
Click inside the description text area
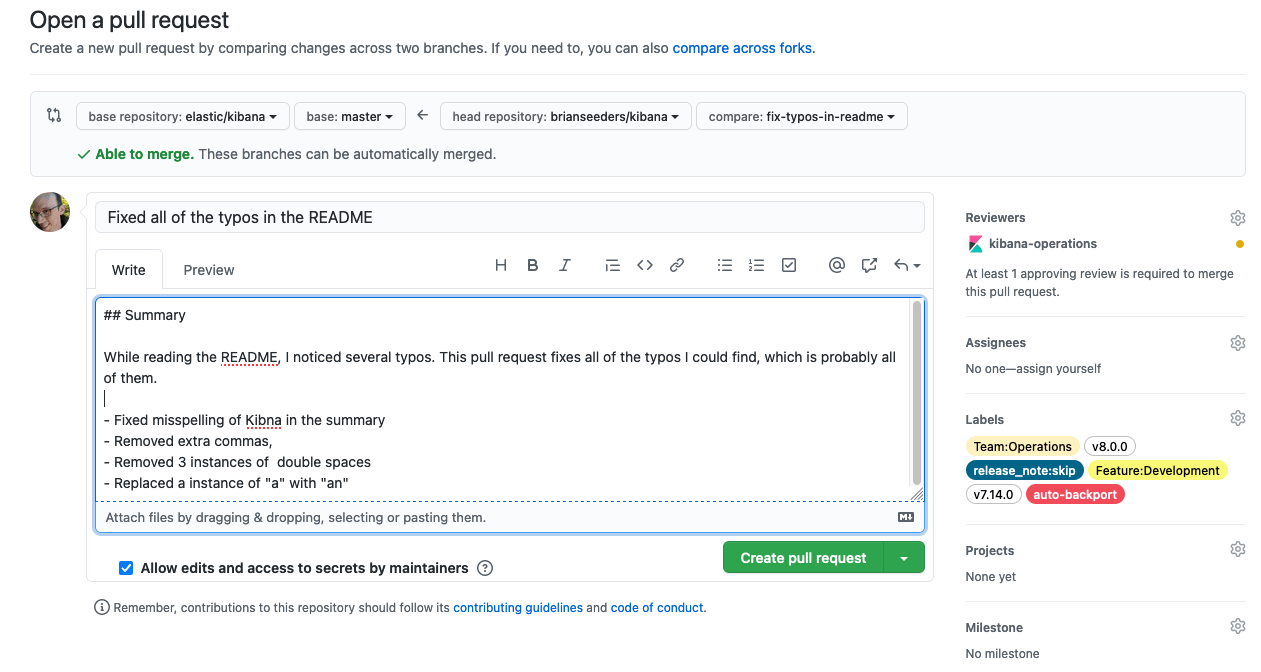(x=503, y=399)
